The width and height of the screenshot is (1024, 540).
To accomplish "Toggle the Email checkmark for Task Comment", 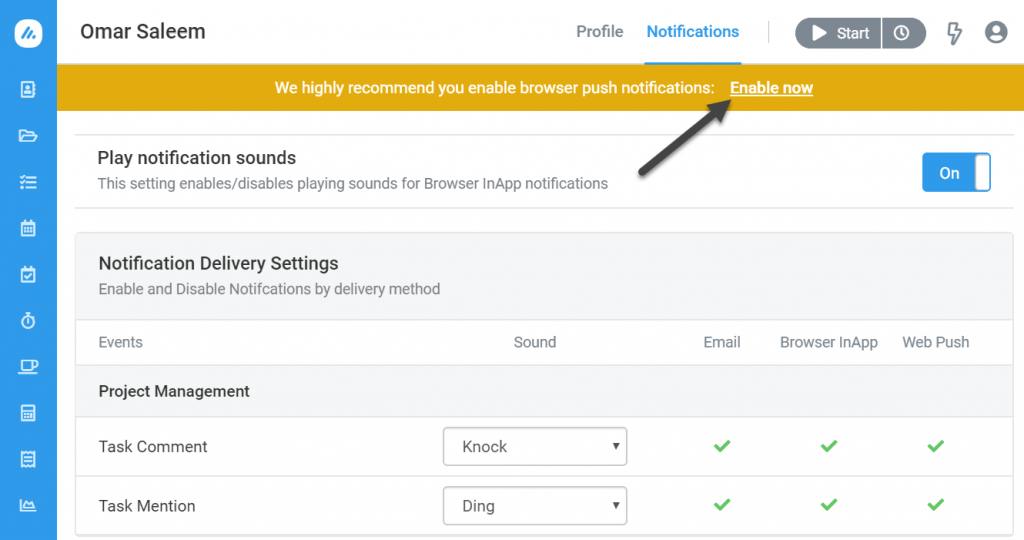I will click(x=722, y=446).
